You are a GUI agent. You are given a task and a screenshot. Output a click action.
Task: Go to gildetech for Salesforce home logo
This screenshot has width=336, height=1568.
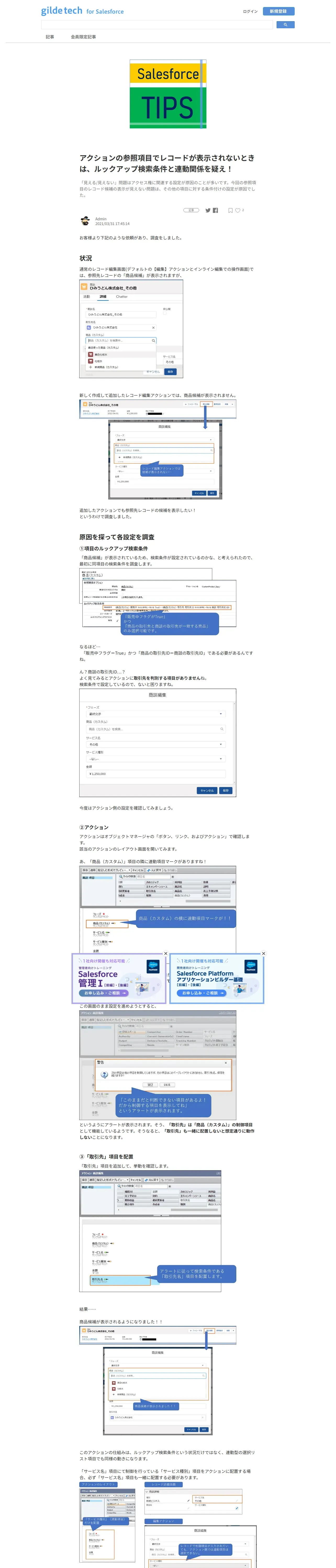coord(82,11)
